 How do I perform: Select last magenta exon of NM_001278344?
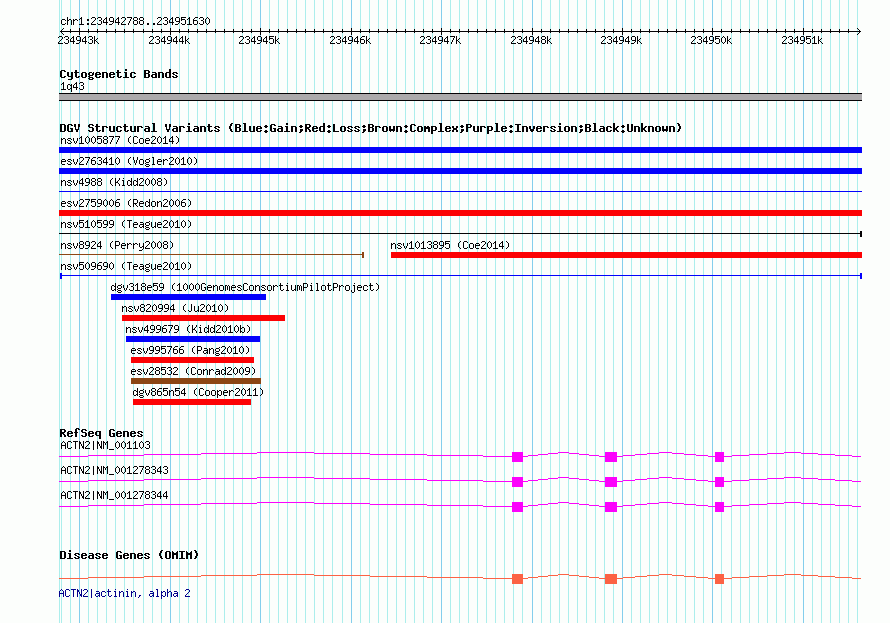pyautogui.click(x=719, y=507)
